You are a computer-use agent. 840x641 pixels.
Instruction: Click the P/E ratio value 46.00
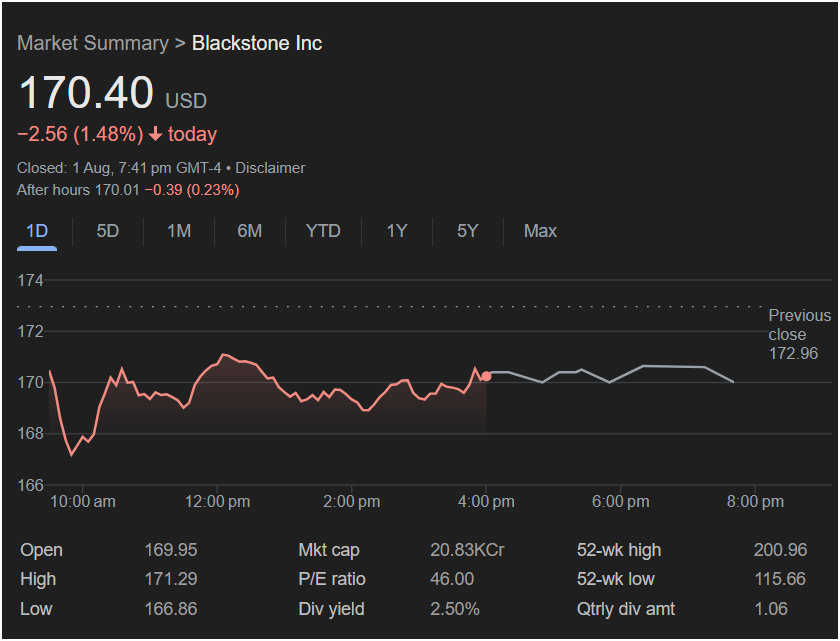[x=452, y=579]
